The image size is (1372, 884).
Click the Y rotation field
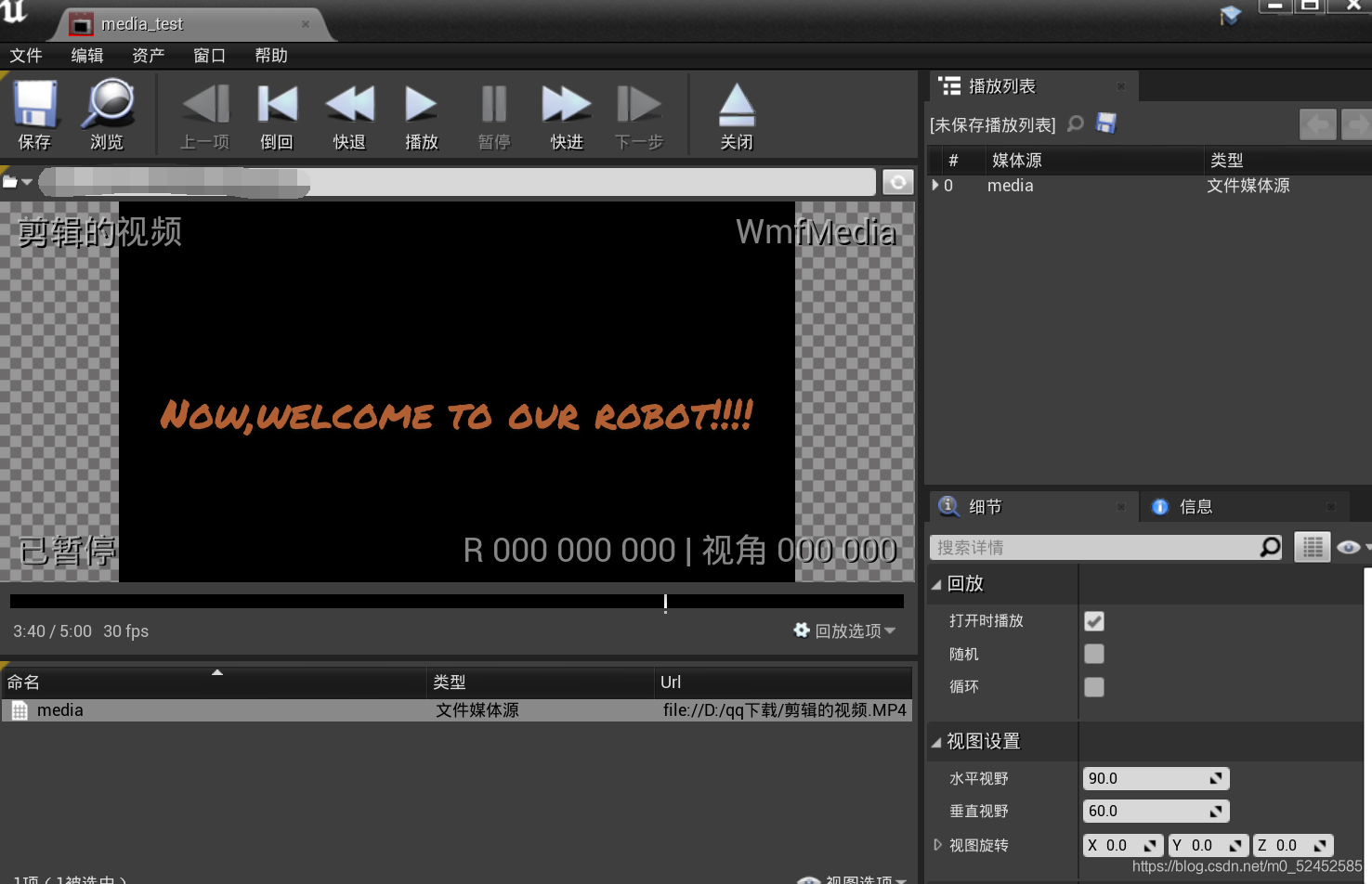1208,845
